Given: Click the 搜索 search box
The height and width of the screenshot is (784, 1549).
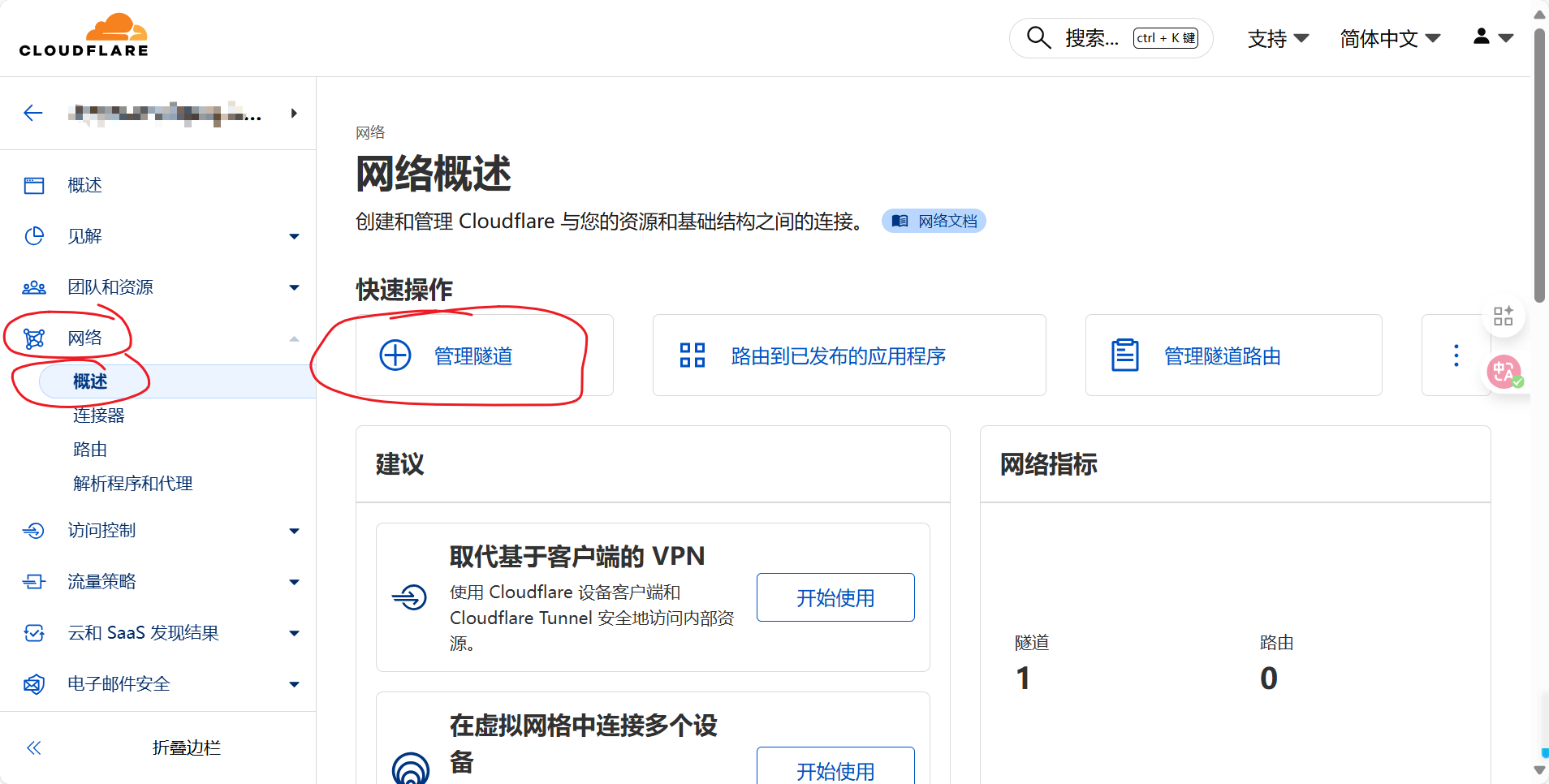Looking at the screenshot, I should coord(1111,38).
